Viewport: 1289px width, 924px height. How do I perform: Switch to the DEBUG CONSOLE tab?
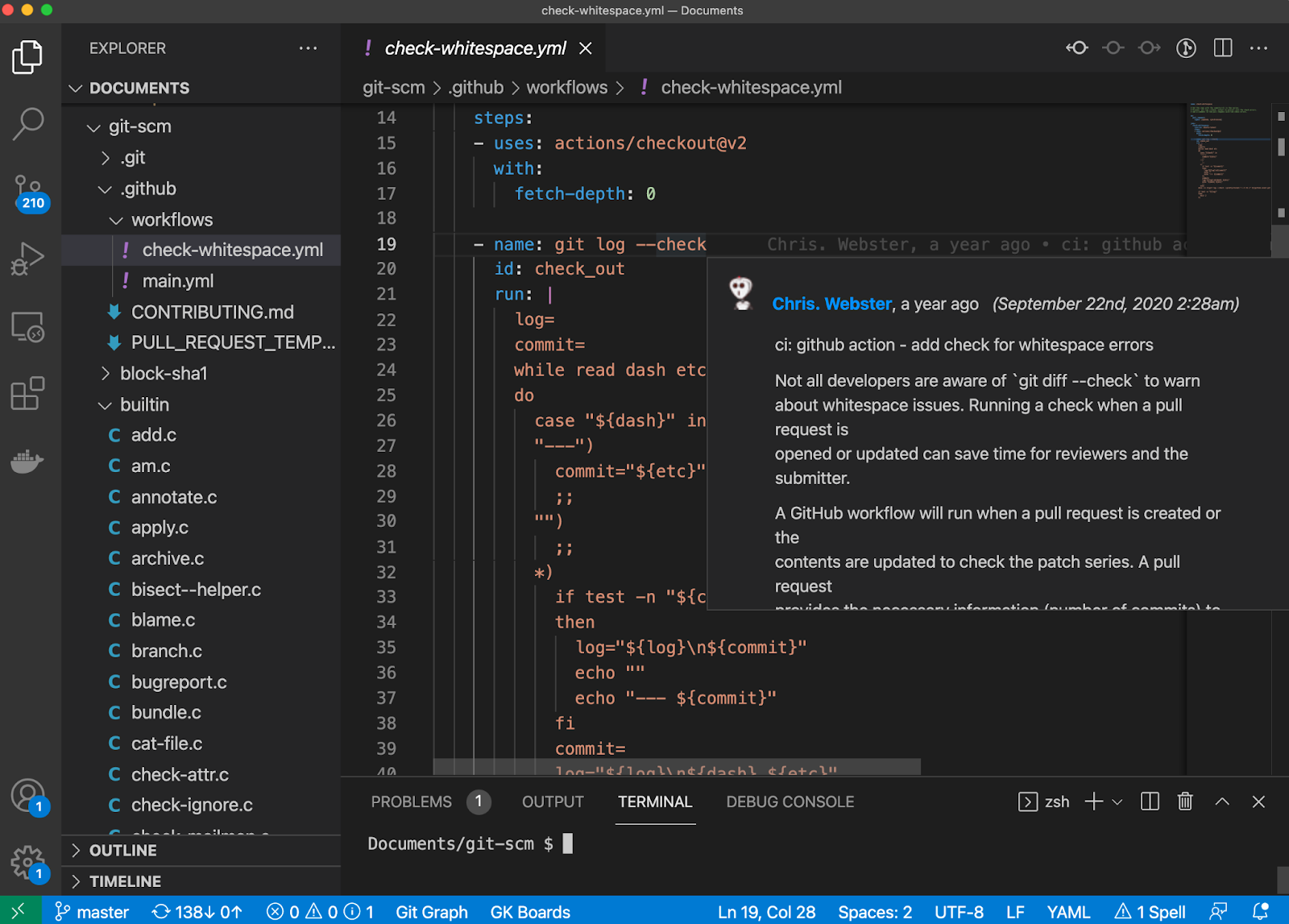coord(790,802)
